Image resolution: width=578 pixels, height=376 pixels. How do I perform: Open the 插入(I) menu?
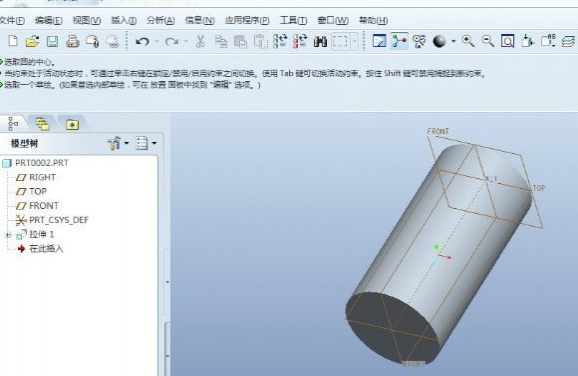pos(124,20)
